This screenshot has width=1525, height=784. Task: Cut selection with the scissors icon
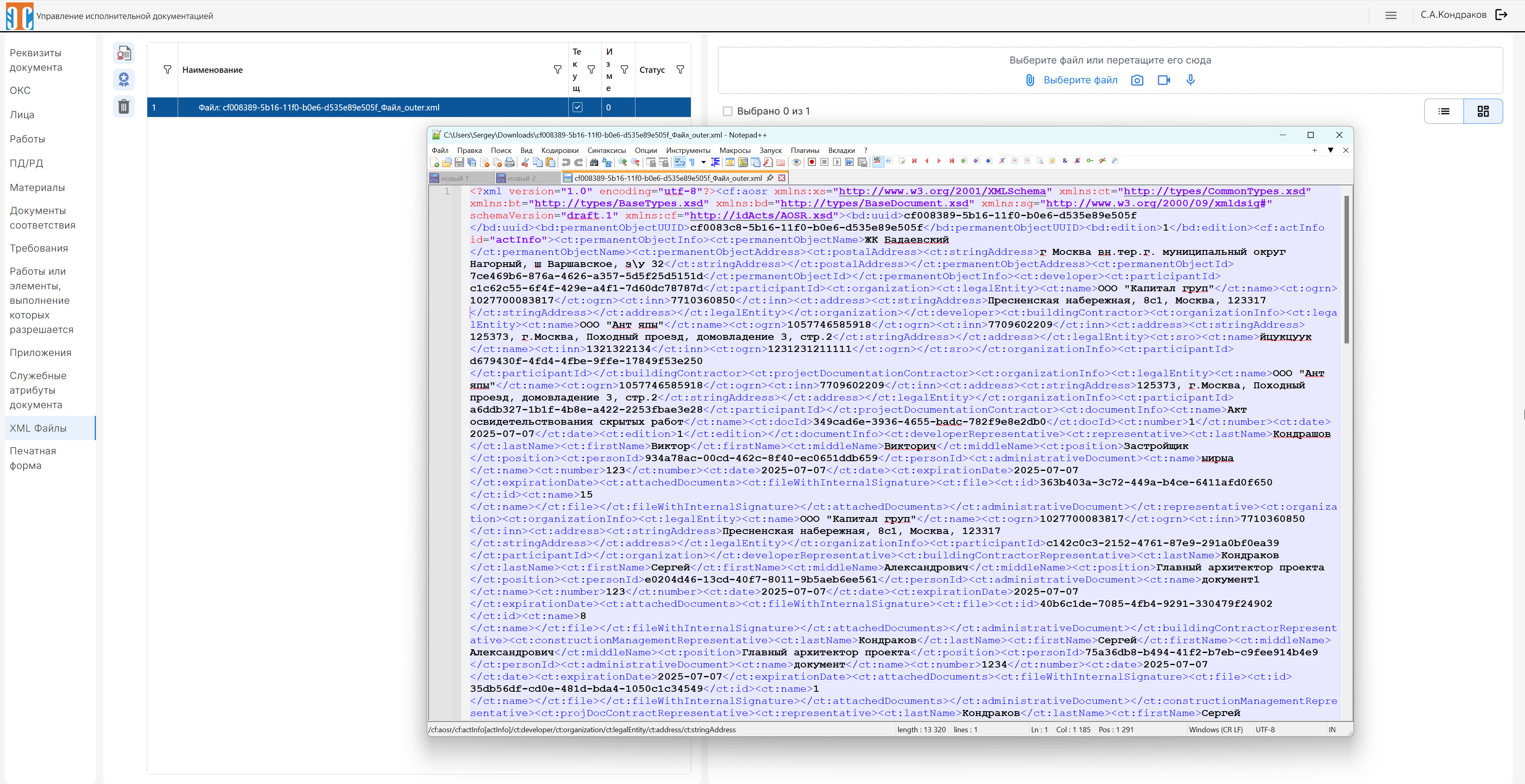tap(525, 162)
